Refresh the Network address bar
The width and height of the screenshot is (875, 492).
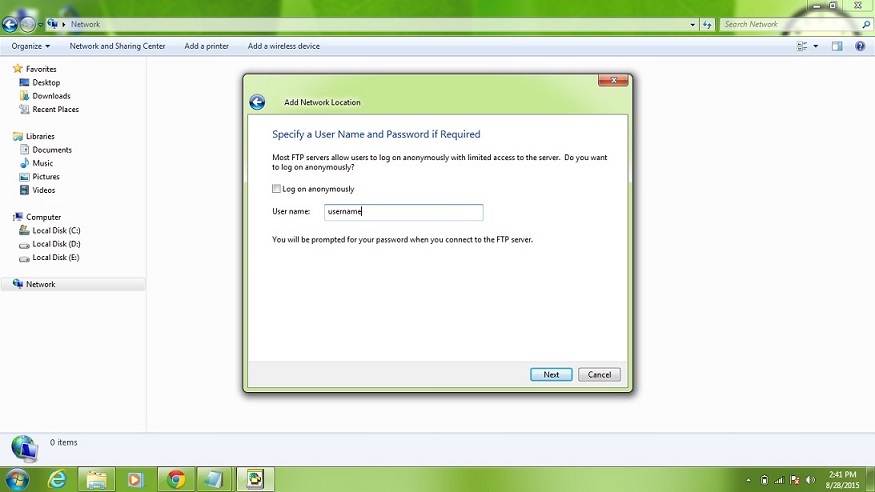coord(707,25)
